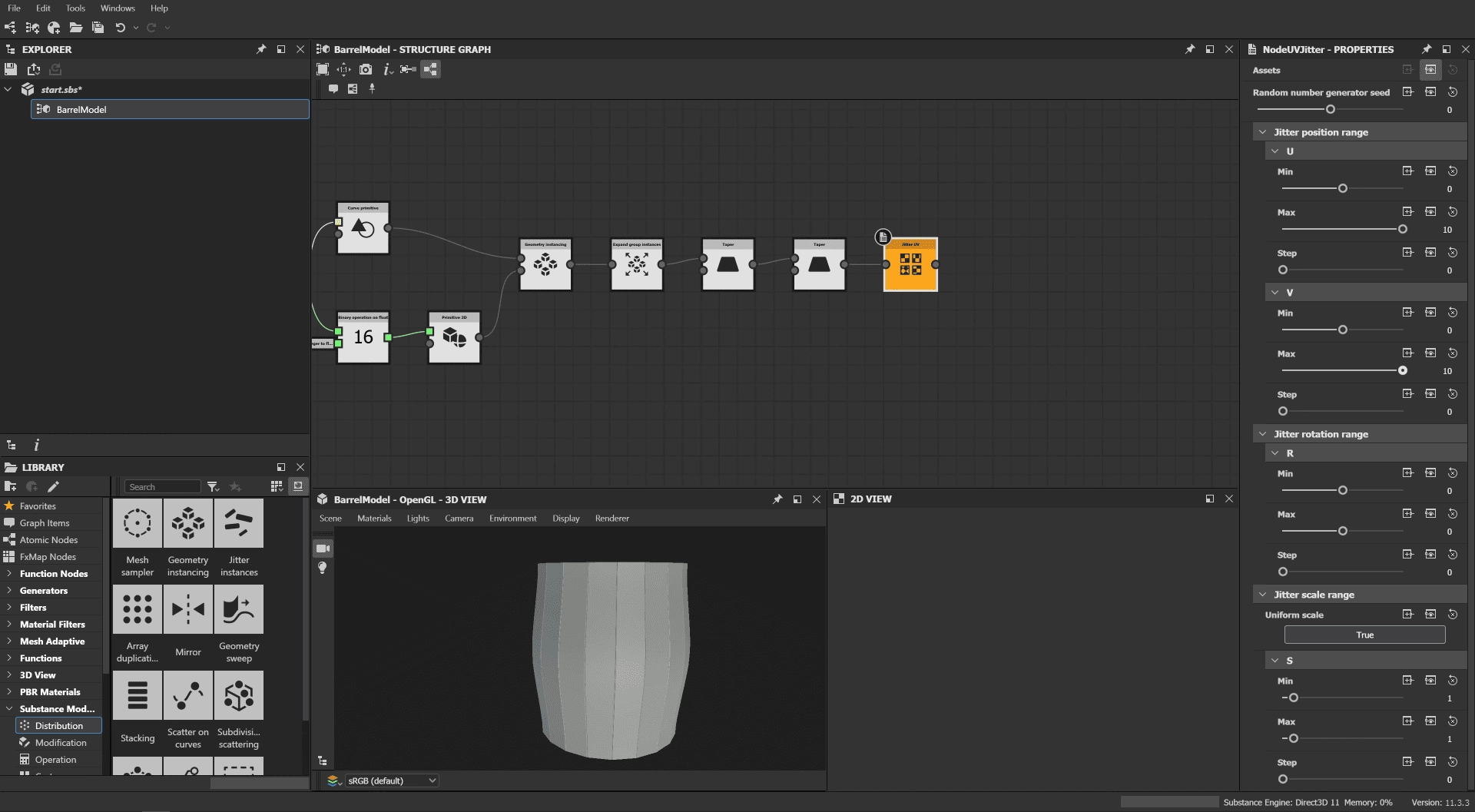Select Distribution under Substance Model library

coord(58,725)
